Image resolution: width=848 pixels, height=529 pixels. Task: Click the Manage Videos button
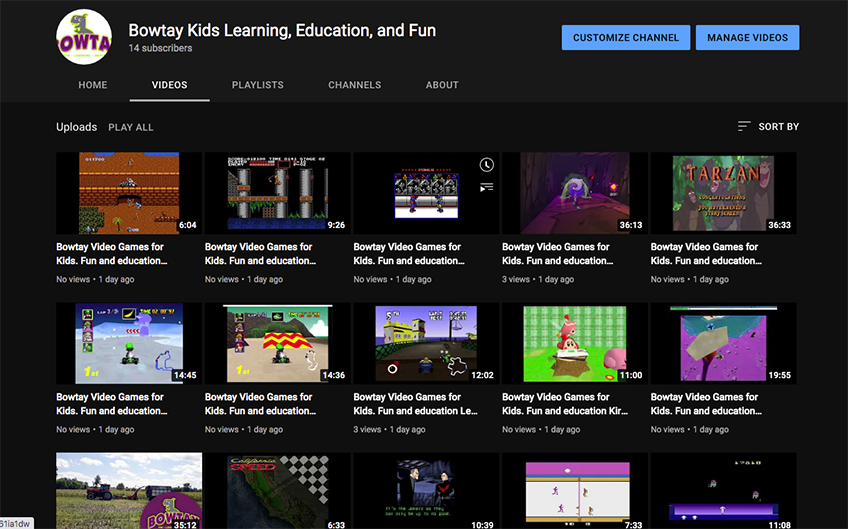[747, 38]
